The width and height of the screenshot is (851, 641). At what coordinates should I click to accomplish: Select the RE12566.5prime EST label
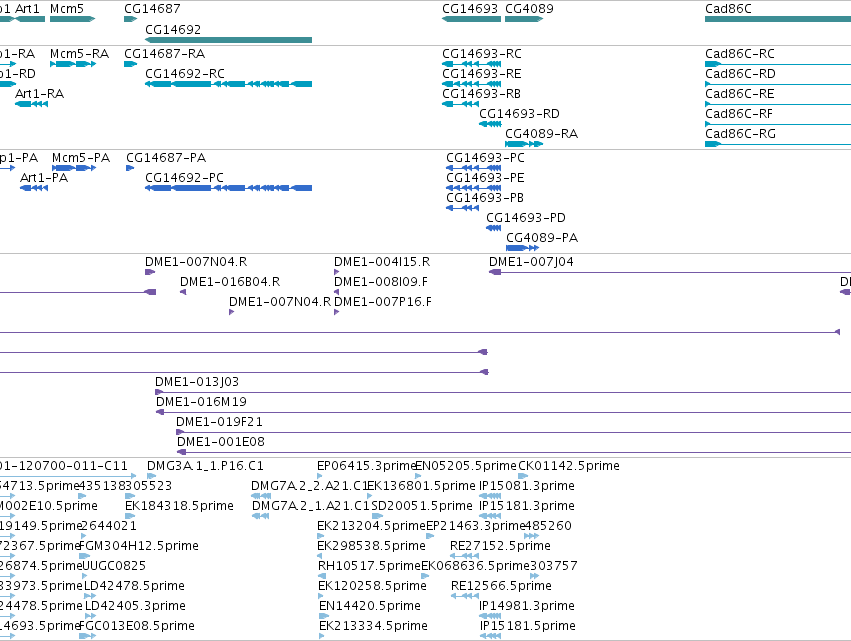pyautogui.click(x=501, y=587)
